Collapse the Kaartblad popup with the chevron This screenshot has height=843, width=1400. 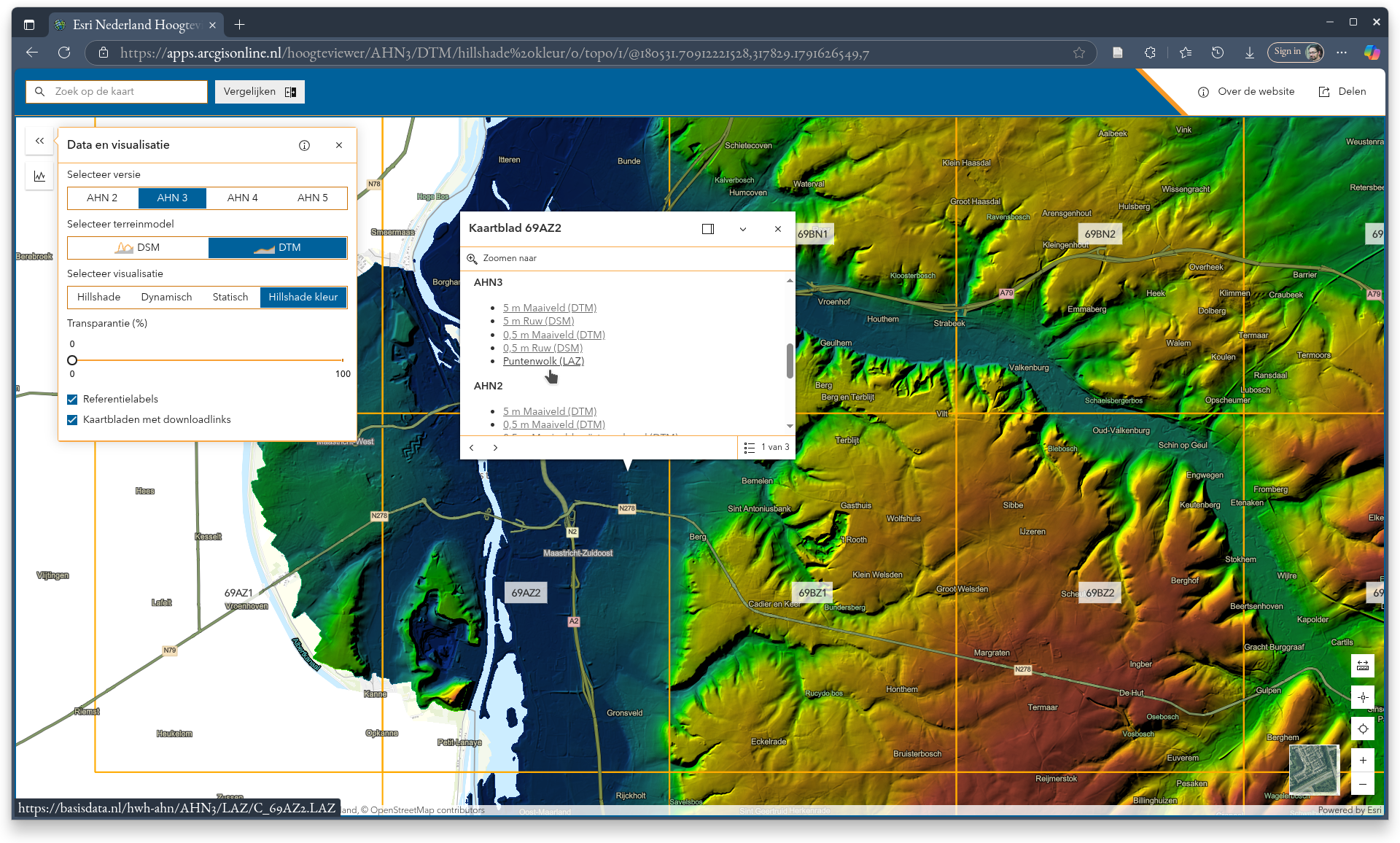(x=742, y=229)
